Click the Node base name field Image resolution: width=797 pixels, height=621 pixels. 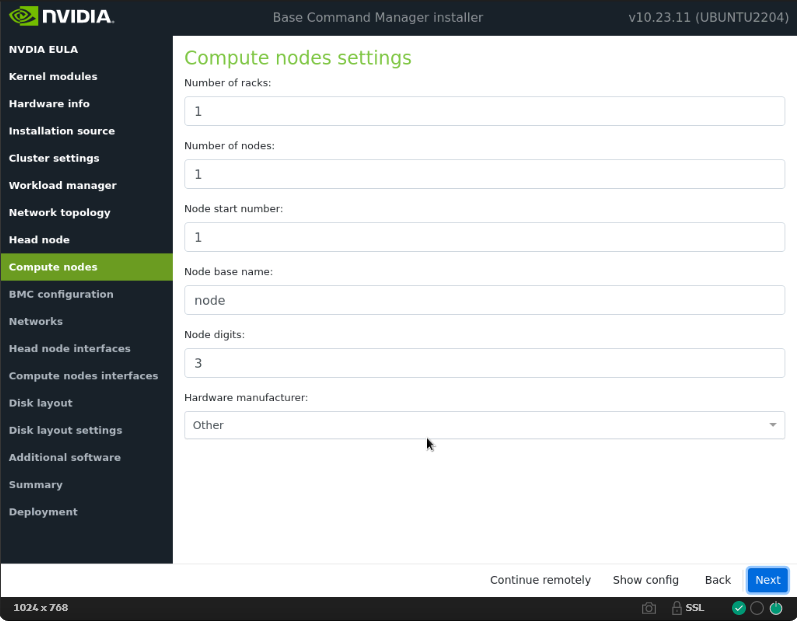[x=484, y=300]
